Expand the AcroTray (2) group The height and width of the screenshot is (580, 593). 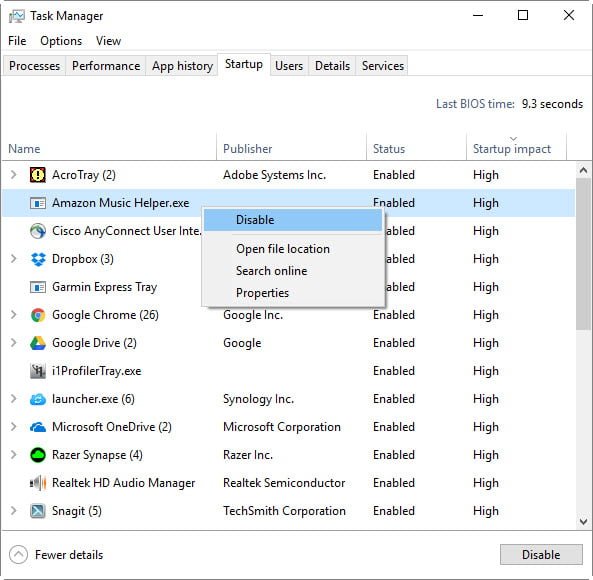point(14,175)
